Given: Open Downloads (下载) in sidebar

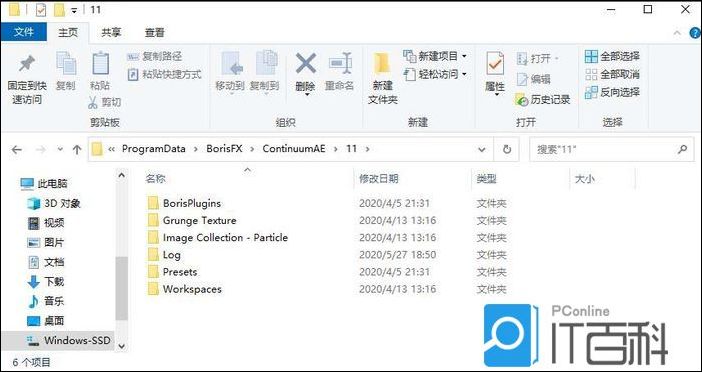Looking at the screenshot, I should 46,282.
